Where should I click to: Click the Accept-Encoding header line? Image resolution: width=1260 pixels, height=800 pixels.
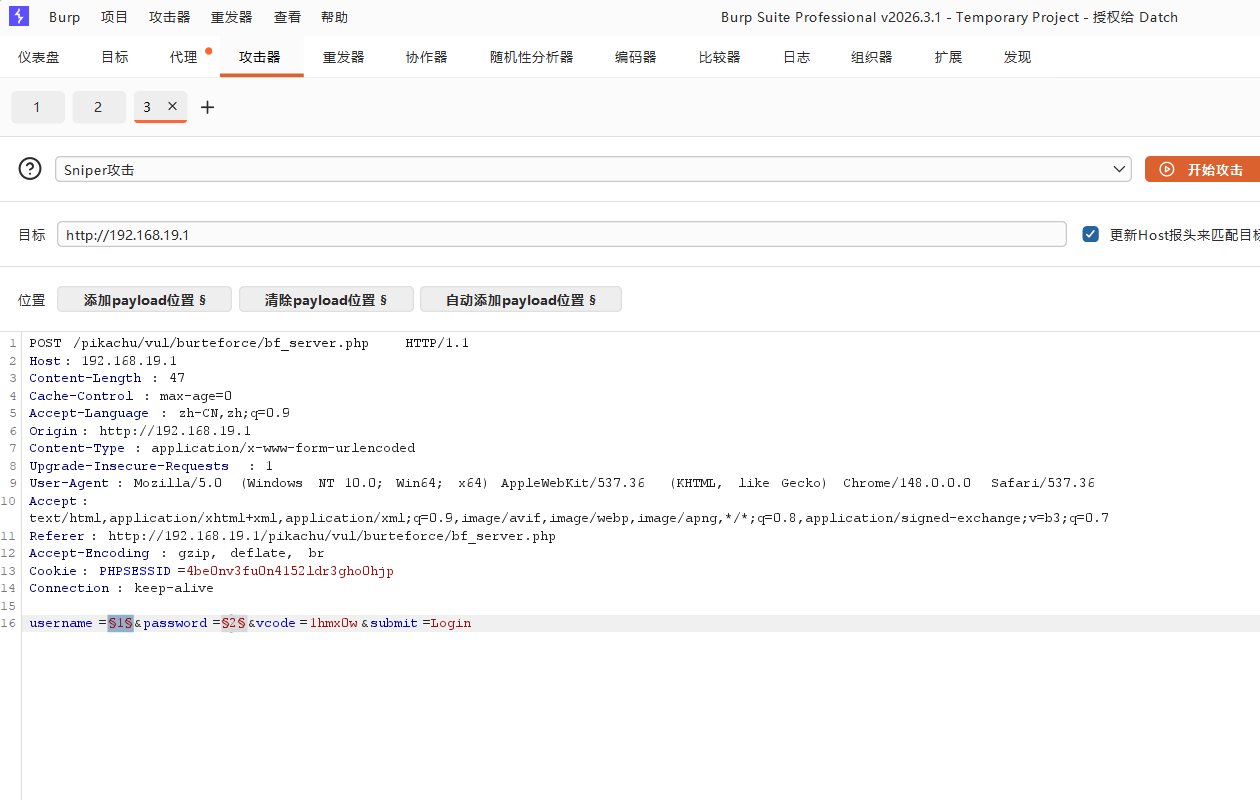click(177, 553)
